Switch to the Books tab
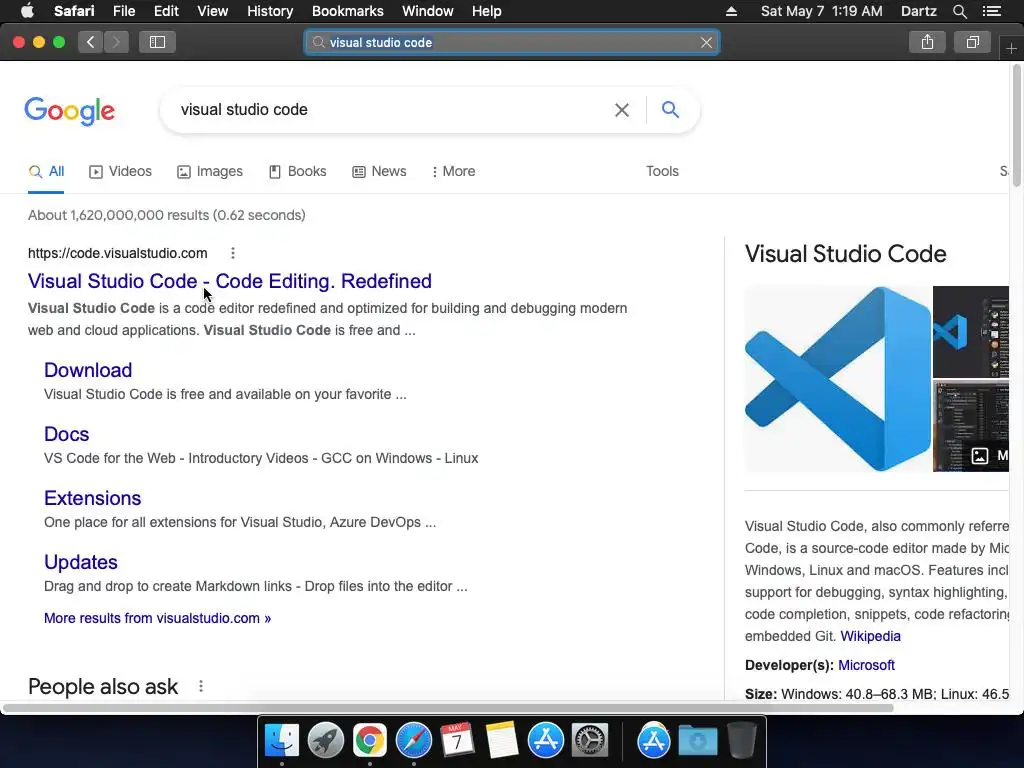 pos(298,171)
